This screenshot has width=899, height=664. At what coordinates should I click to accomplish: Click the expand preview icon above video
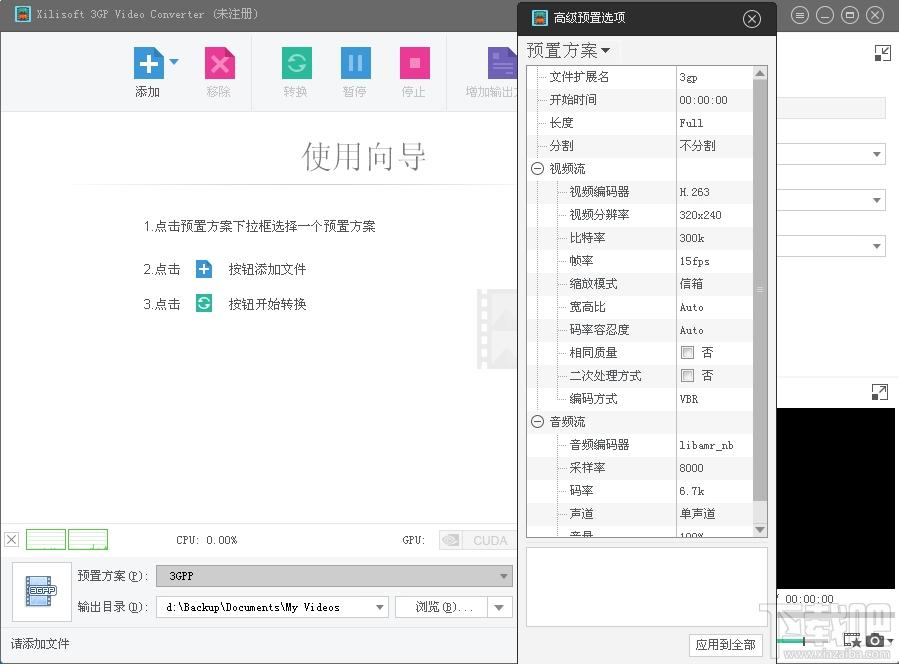880,392
